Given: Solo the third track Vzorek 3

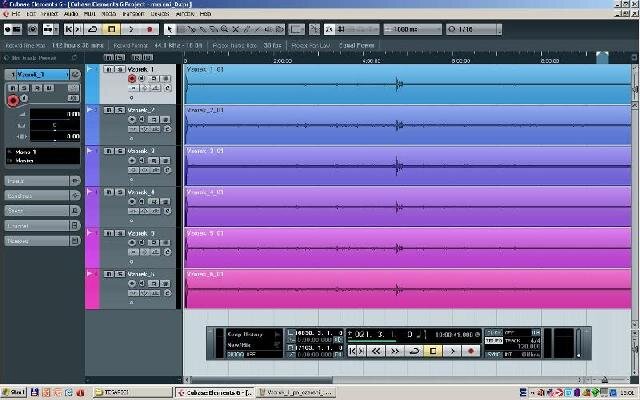Looking at the screenshot, I should click(x=120, y=151).
